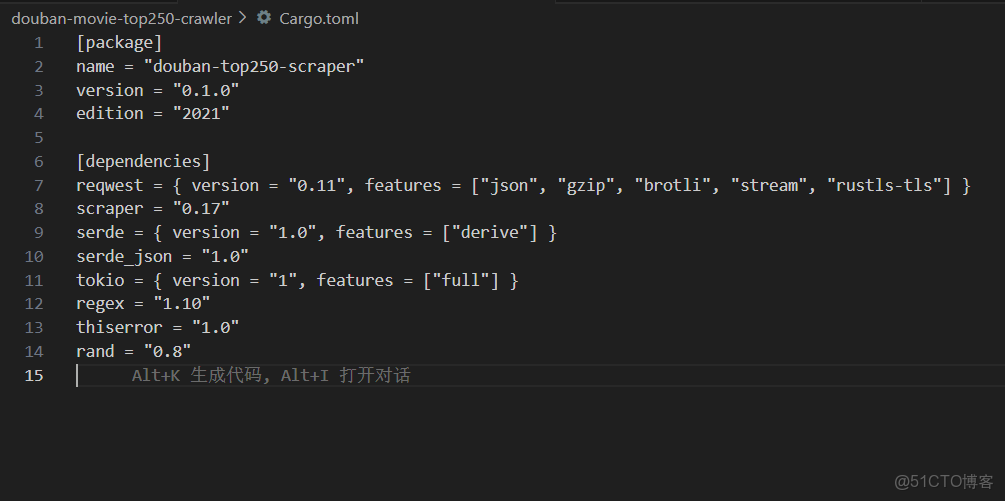The height and width of the screenshot is (501, 1005).
Task: Select the Cargo.toml breadcrumb label
Action: (x=319, y=18)
